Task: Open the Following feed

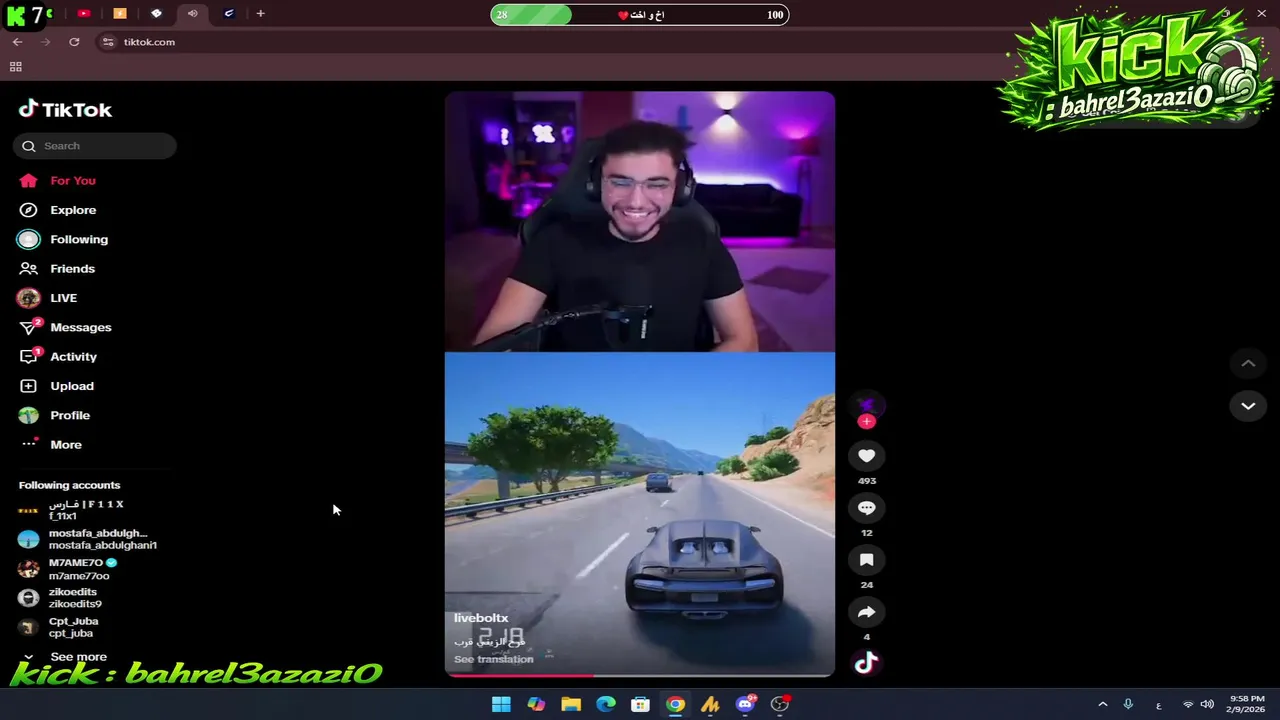Action: (x=63, y=239)
